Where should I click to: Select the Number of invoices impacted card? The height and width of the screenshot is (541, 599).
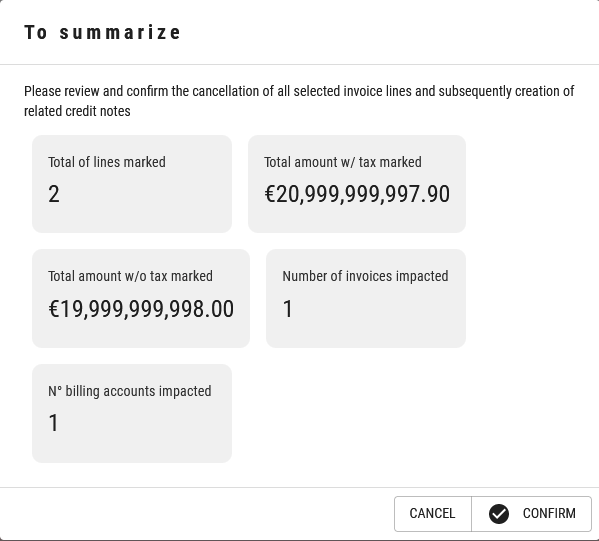(x=366, y=298)
